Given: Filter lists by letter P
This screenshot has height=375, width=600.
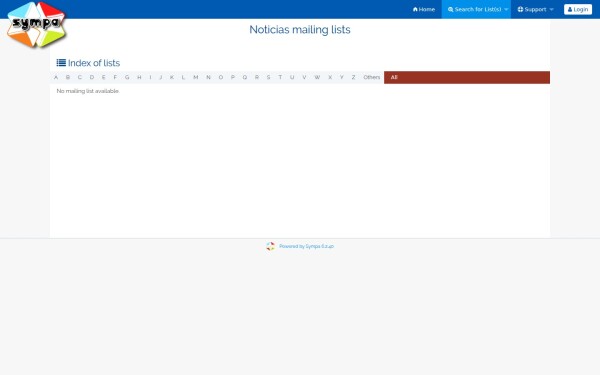Looking at the screenshot, I should tap(233, 77).
